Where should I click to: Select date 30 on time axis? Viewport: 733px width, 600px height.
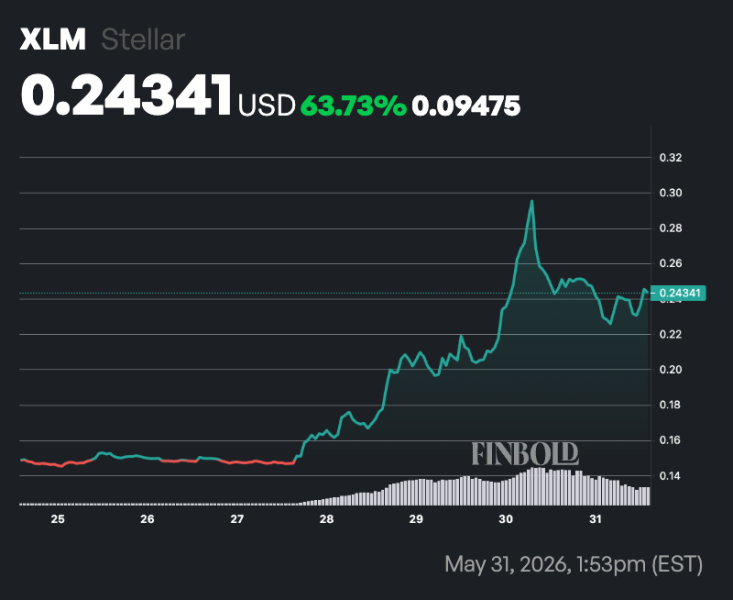[x=506, y=519]
